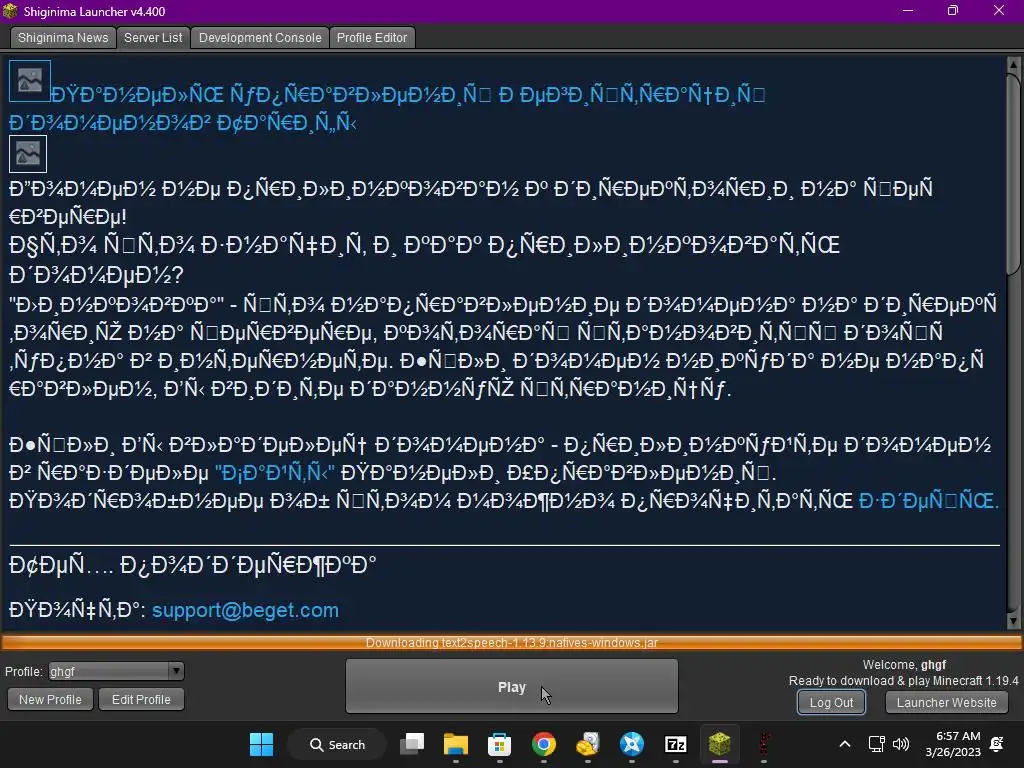1024x768 pixels.
Task: Open the dark red taskbar app icon
Action: [x=763, y=744]
